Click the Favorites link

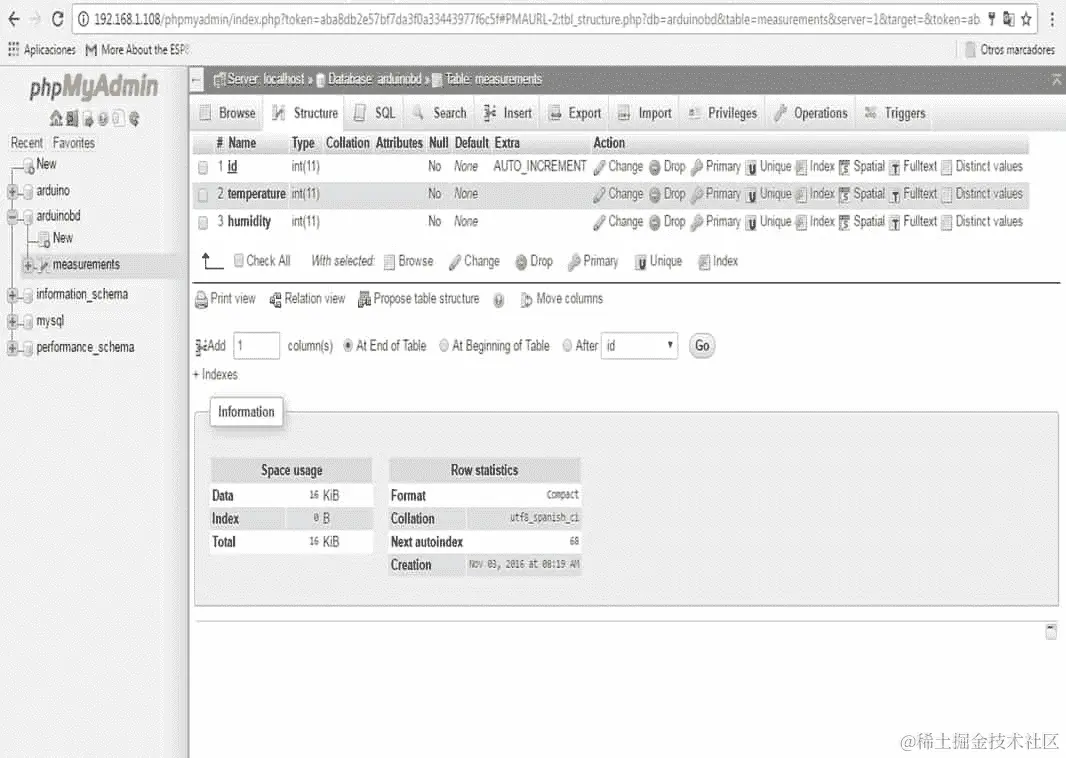73,143
